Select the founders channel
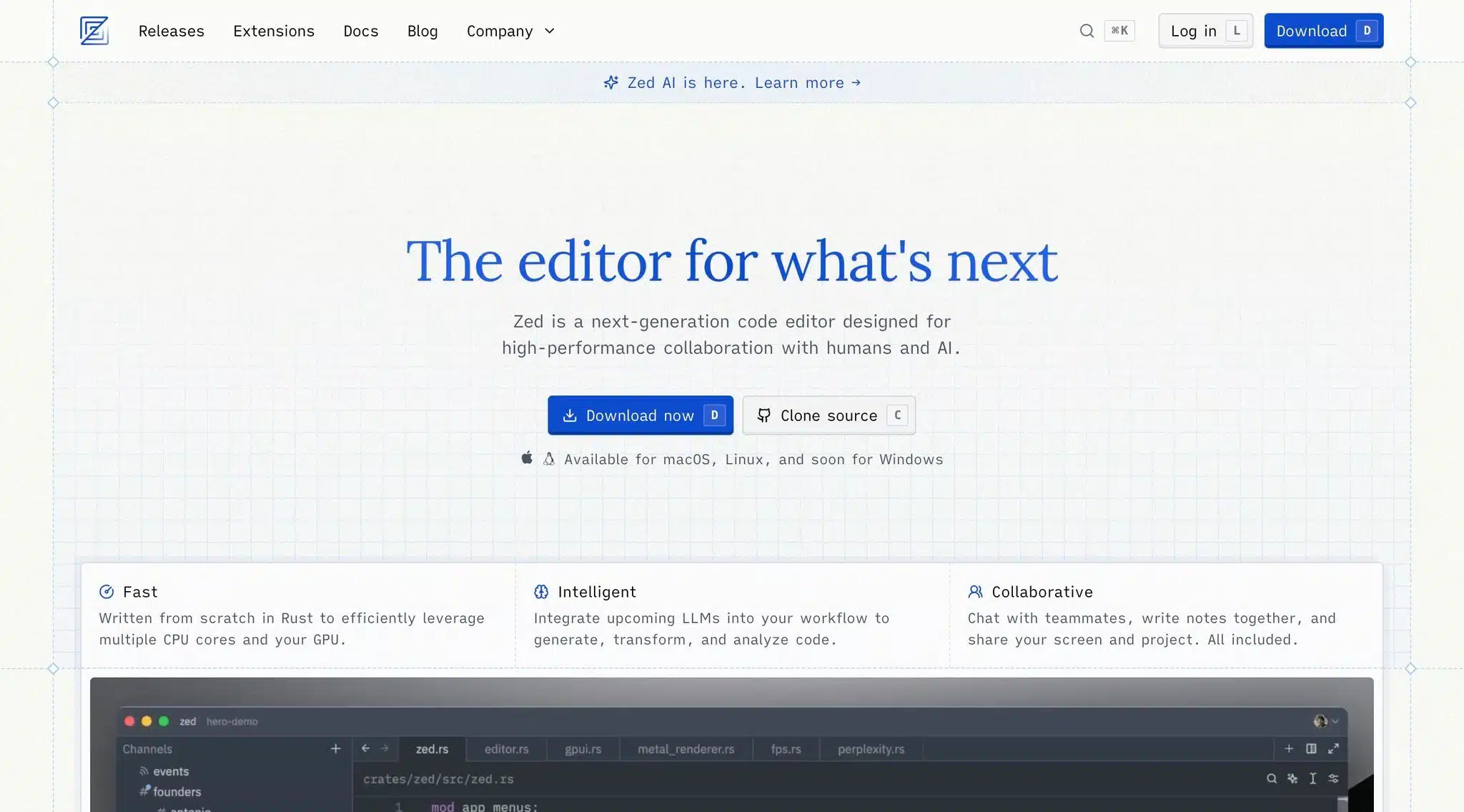Viewport: 1464px width, 812px height. click(170, 791)
